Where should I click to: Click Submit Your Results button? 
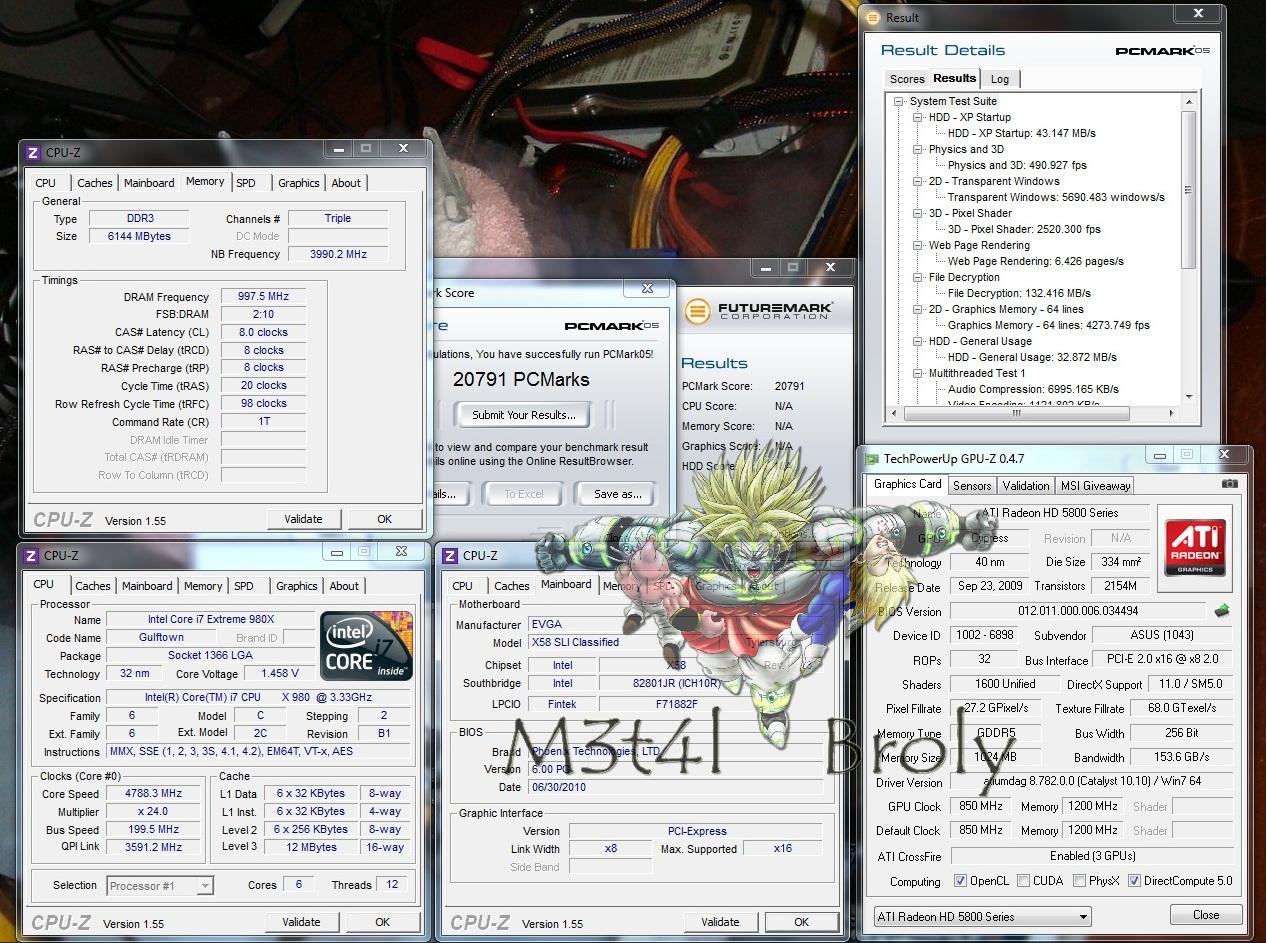click(x=524, y=415)
